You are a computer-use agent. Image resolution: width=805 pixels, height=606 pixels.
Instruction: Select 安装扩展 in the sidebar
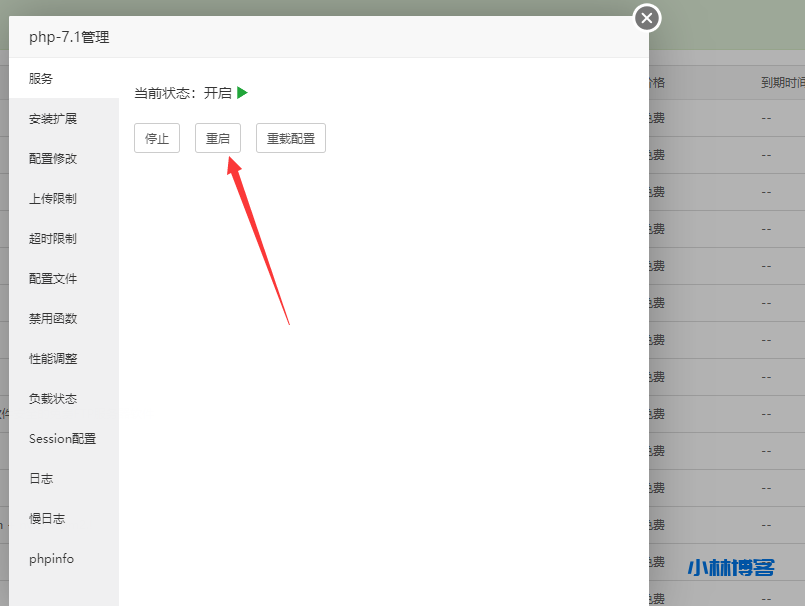(54, 118)
